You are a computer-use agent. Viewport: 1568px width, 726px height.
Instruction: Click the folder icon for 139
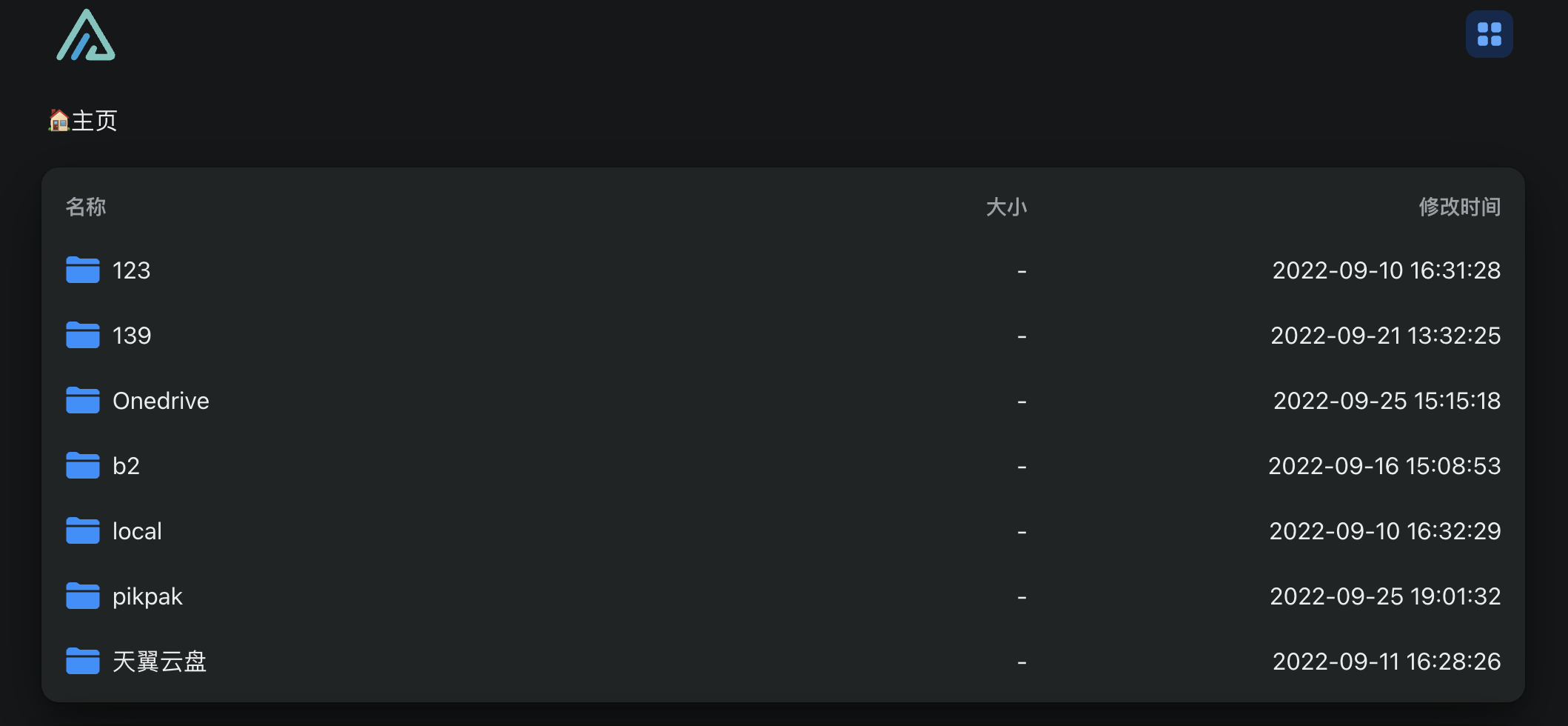tap(83, 336)
